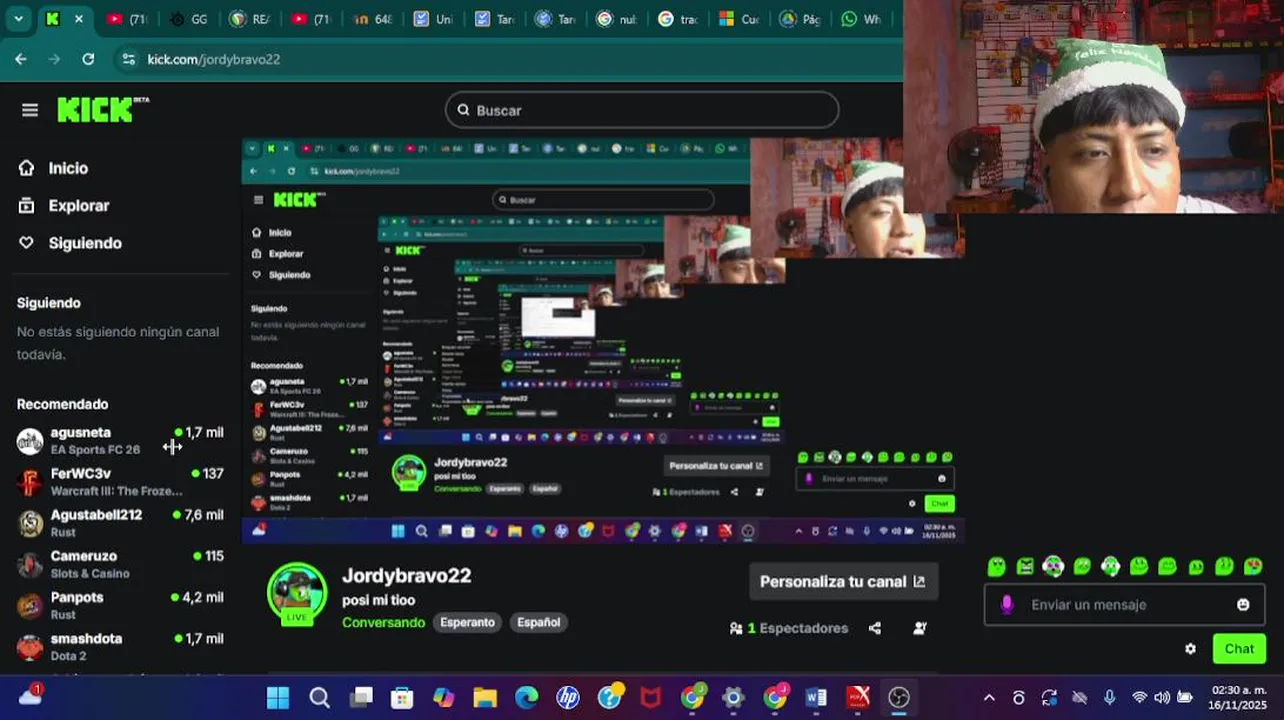
Task: Focus the Buscar search field
Action: point(642,110)
